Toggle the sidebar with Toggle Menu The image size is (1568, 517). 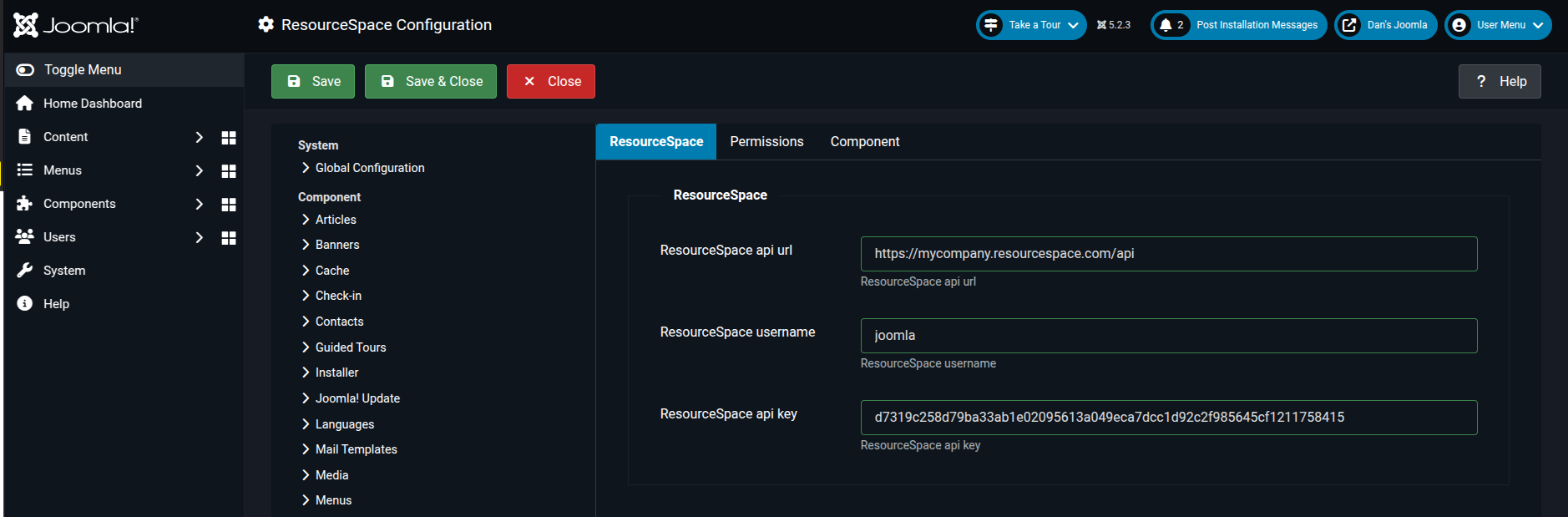coord(124,70)
